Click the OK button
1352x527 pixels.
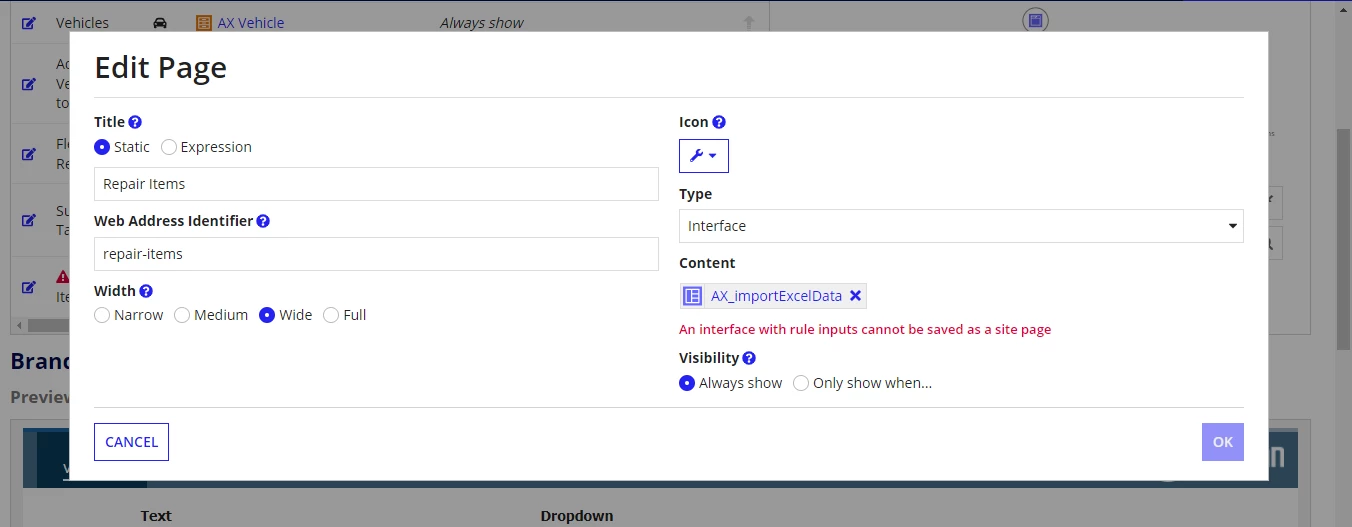(1223, 442)
